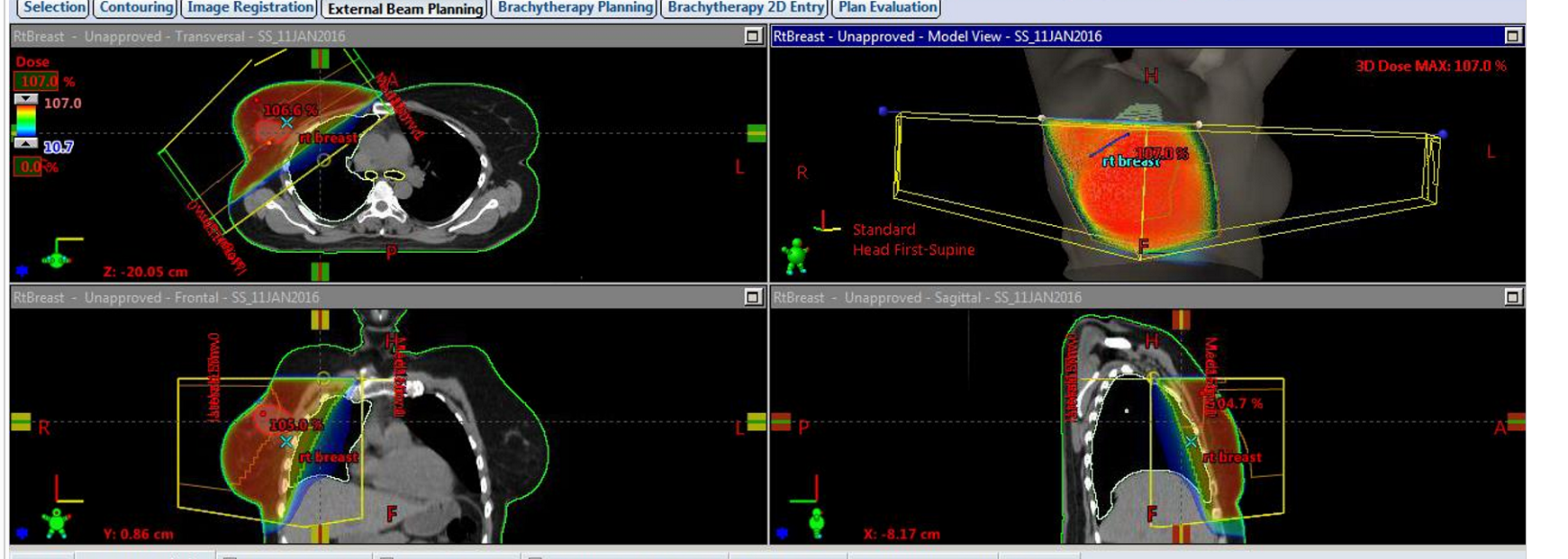
Task: Maximize the Transversal view pane
Action: (753, 36)
